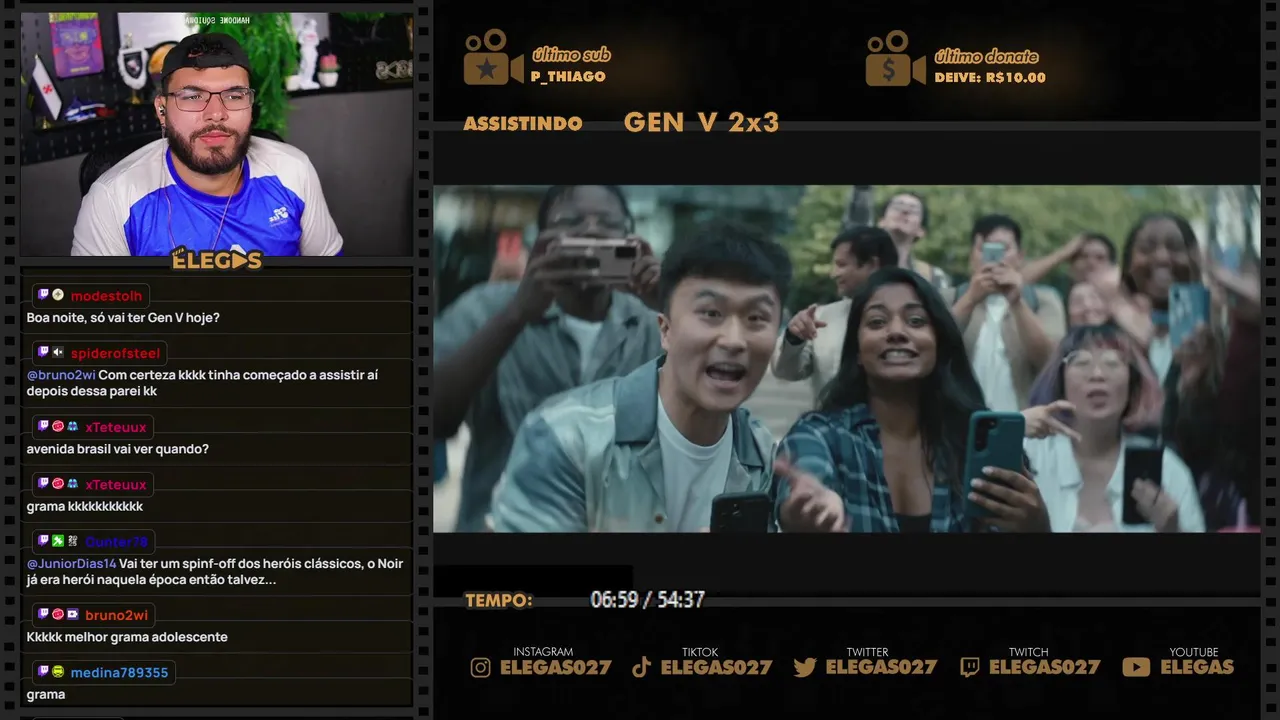
Task: Click the dollar camera icon beside Último donate
Action: (895, 57)
